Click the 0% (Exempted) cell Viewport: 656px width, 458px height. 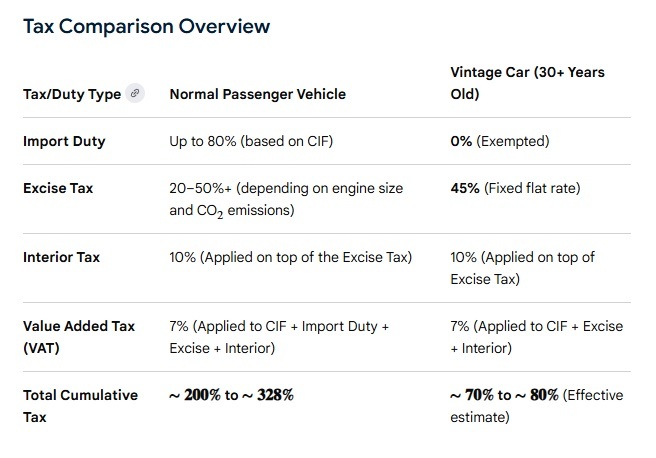(x=500, y=141)
